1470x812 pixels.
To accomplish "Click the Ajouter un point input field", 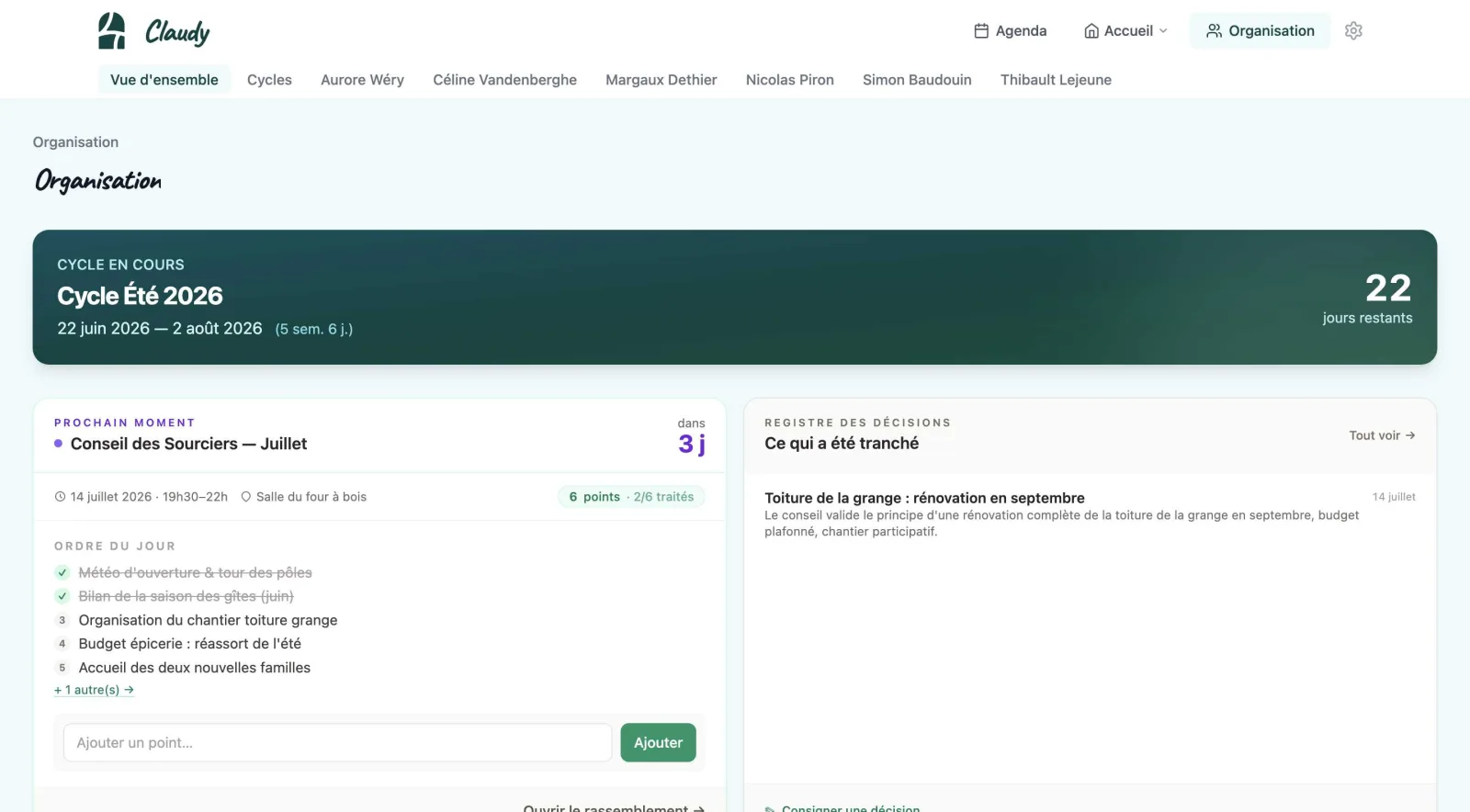I will point(337,743).
